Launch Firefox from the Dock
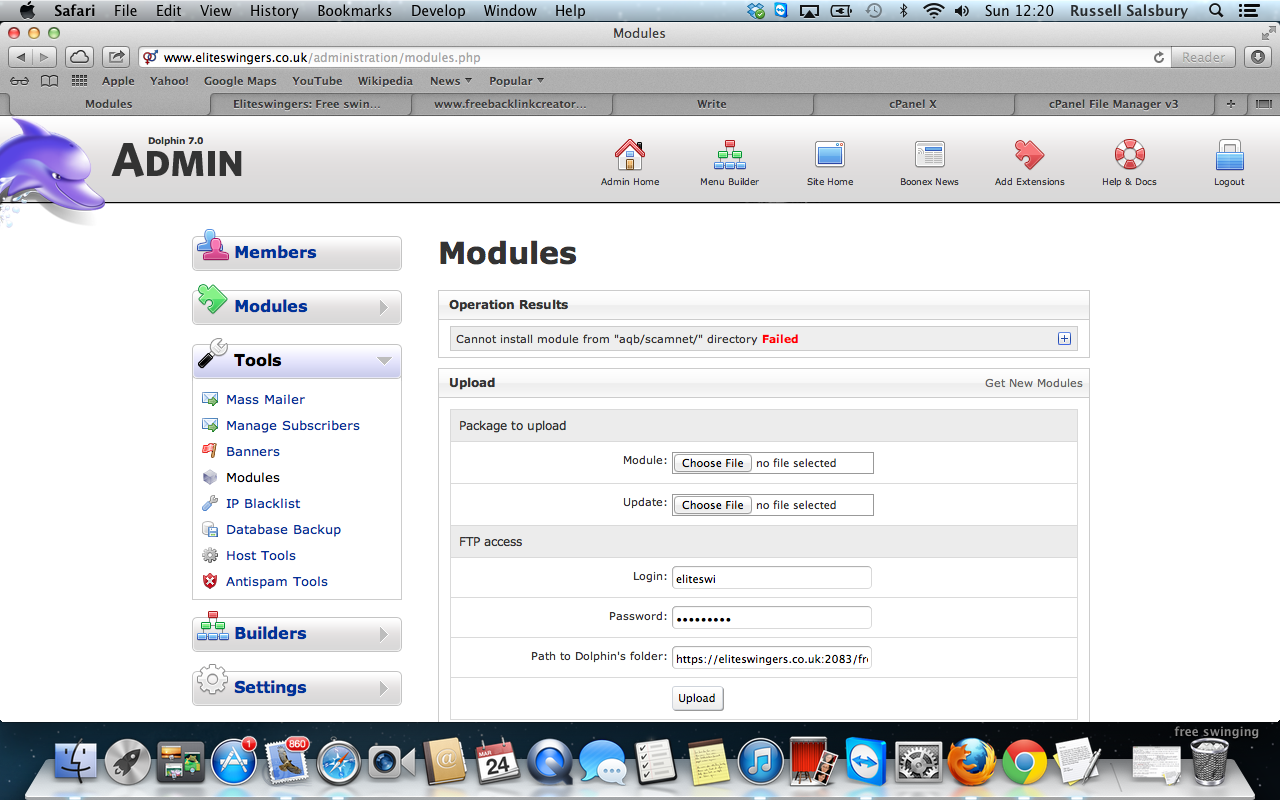1280x800 pixels. [971, 764]
